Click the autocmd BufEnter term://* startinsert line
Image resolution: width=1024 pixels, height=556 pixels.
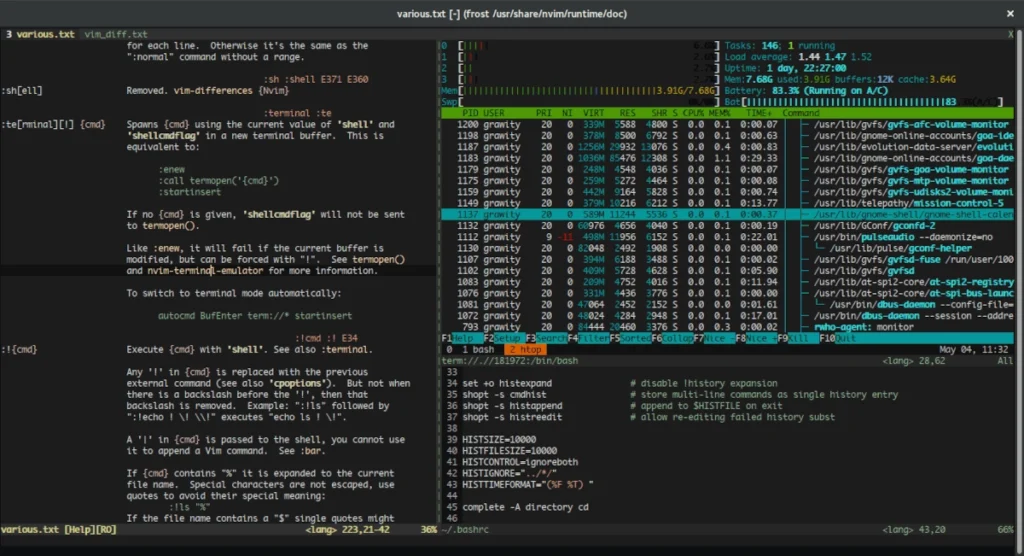(x=255, y=316)
